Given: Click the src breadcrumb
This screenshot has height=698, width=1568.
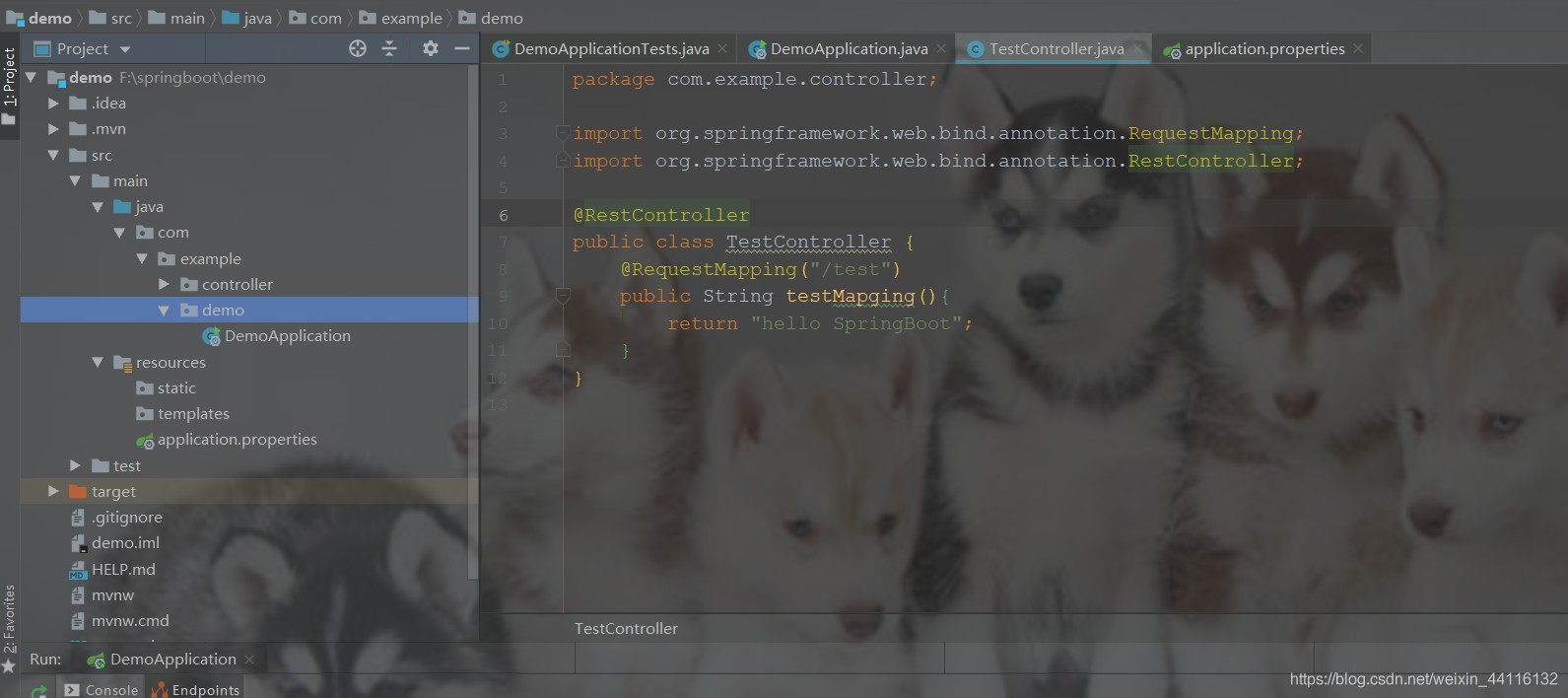Looking at the screenshot, I should coord(110,18).
